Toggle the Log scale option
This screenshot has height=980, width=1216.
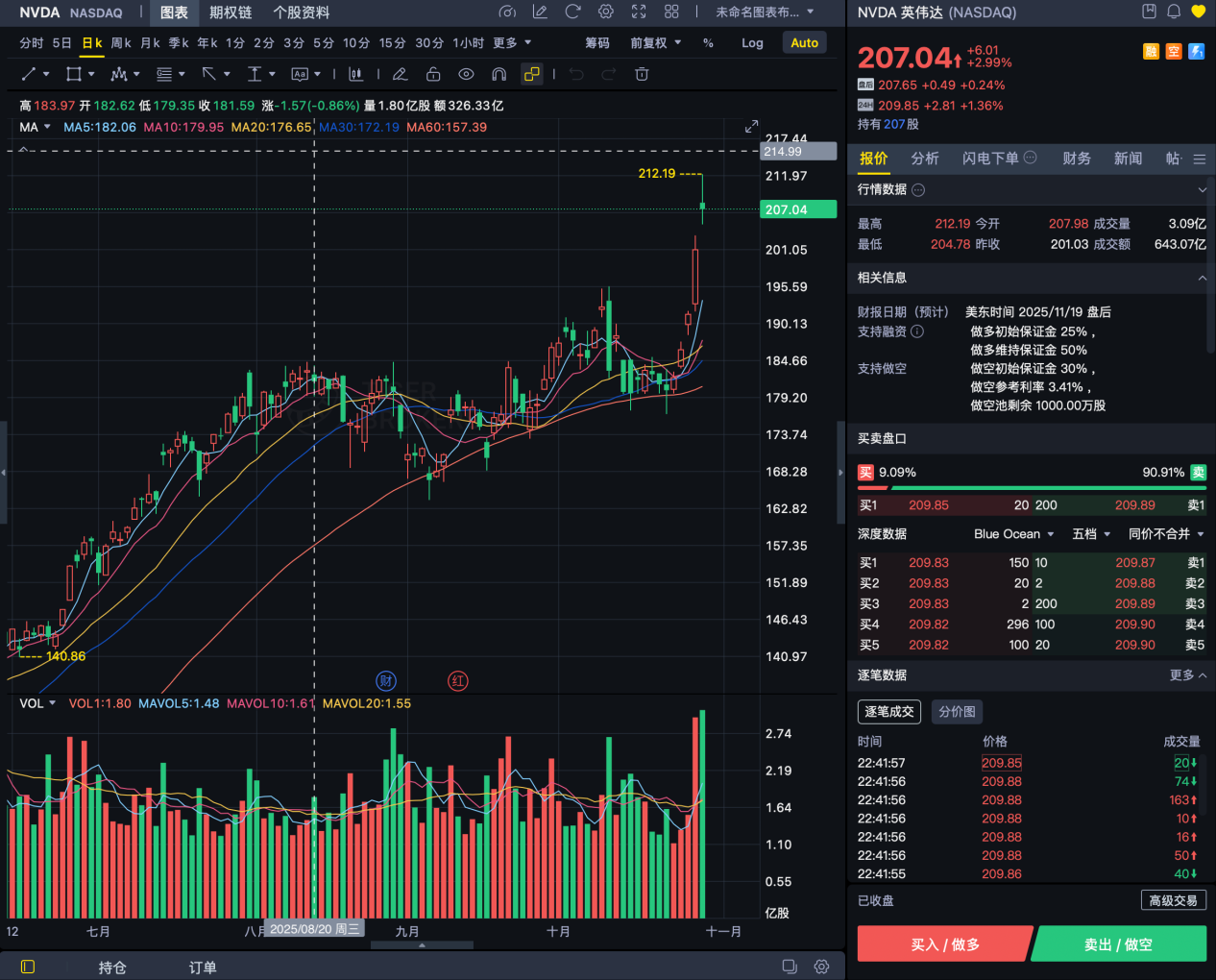(x=752, y=43)
